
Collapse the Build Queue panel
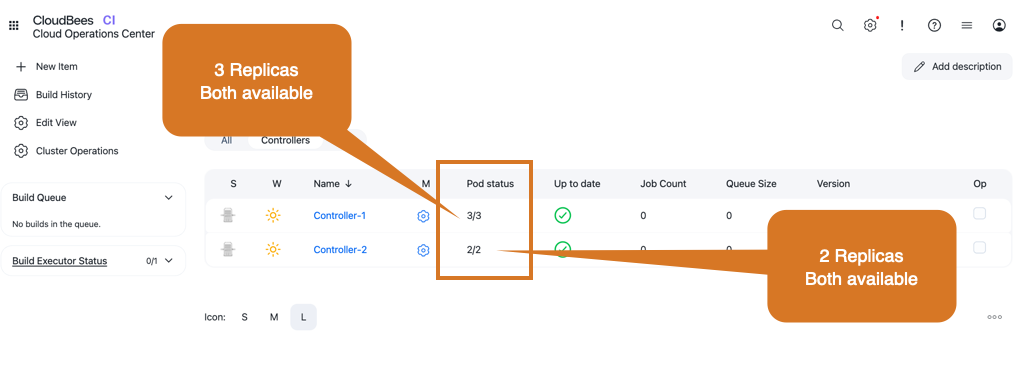pos(168,198)
